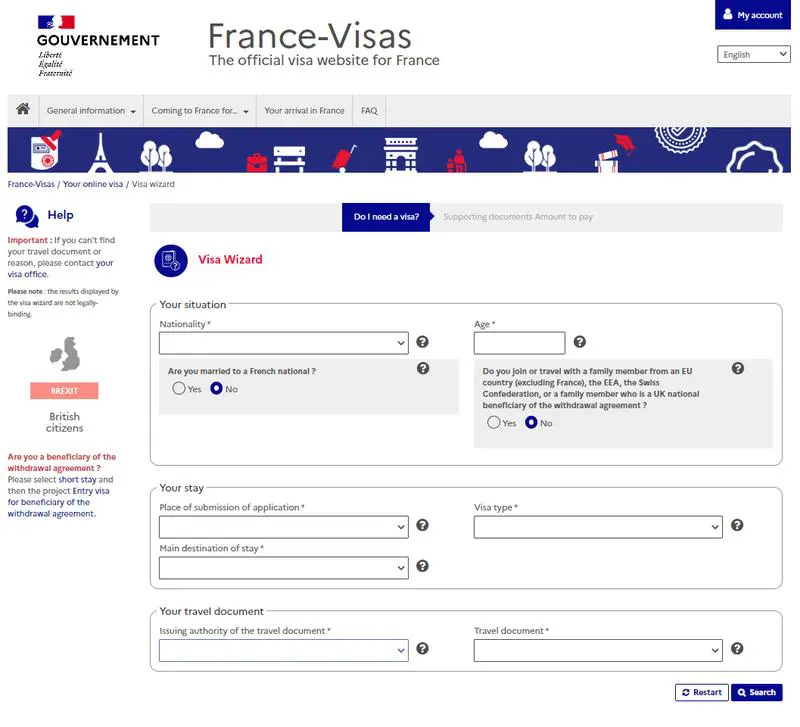Image resolution: width=800 pixels, height=727 pixels.
Task: Open the FAQ menu item
Action: click(369, 111)
